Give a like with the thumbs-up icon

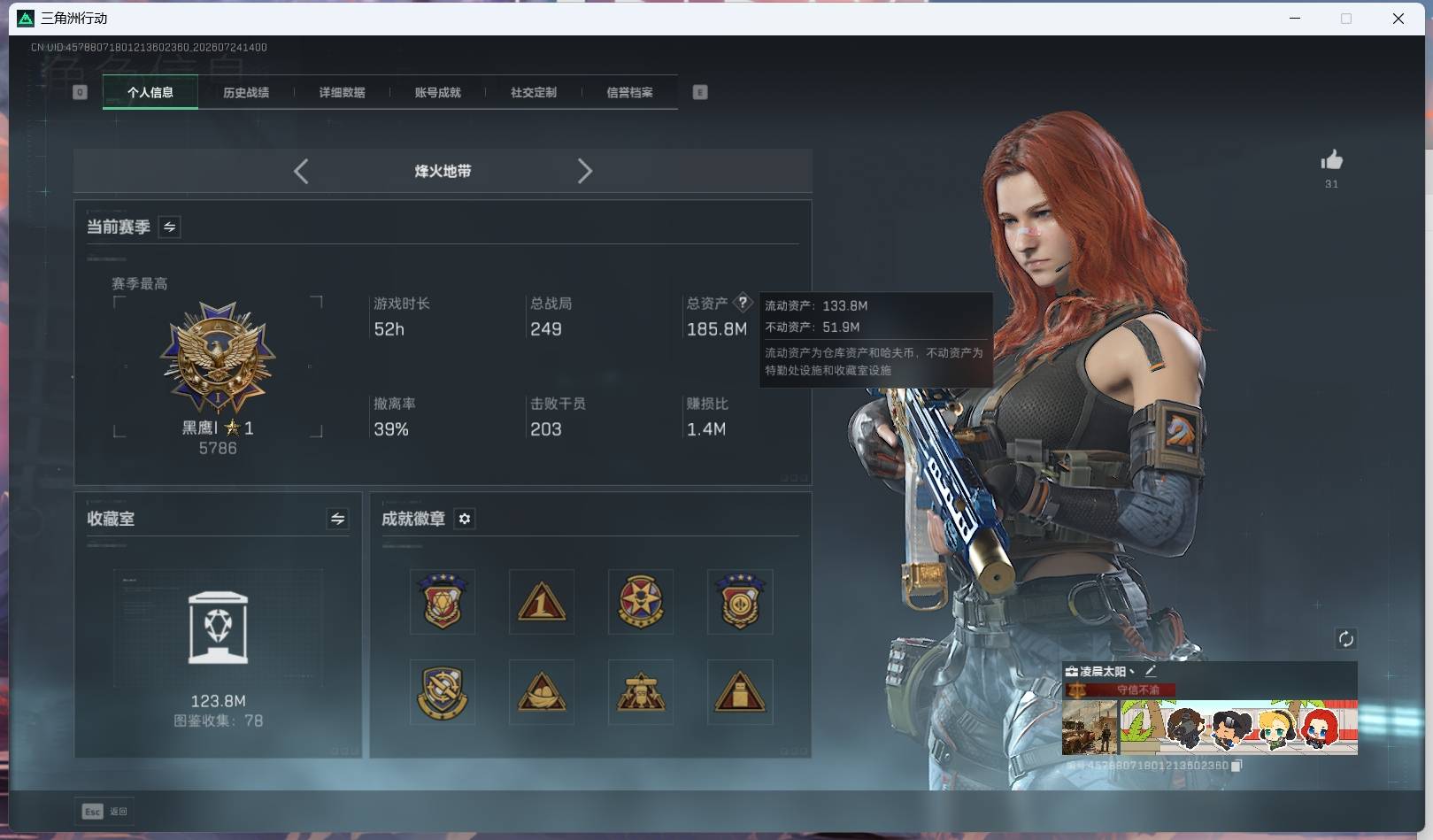pos(1331,160)
